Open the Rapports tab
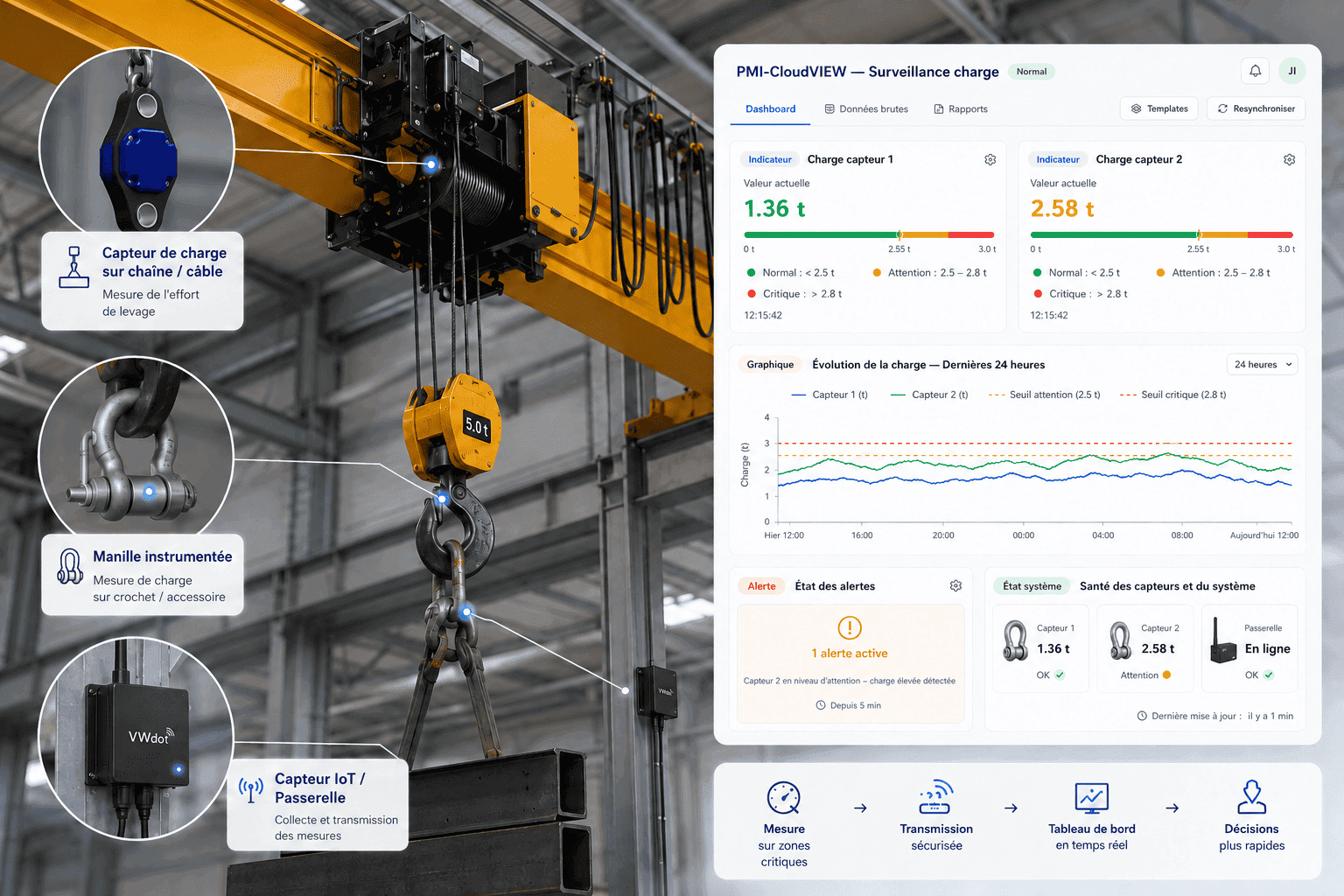Viewport: 1344px width, 896px height. point(961,109)
